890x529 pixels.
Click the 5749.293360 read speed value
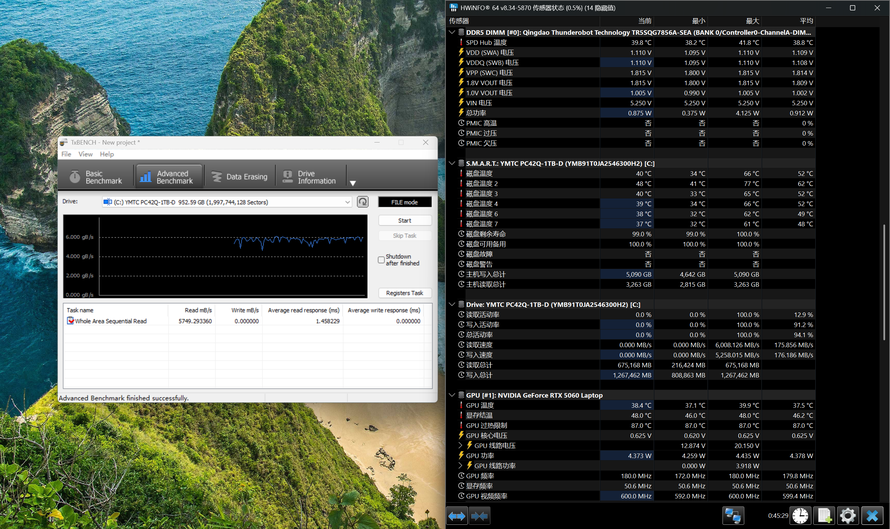point(195,321)
